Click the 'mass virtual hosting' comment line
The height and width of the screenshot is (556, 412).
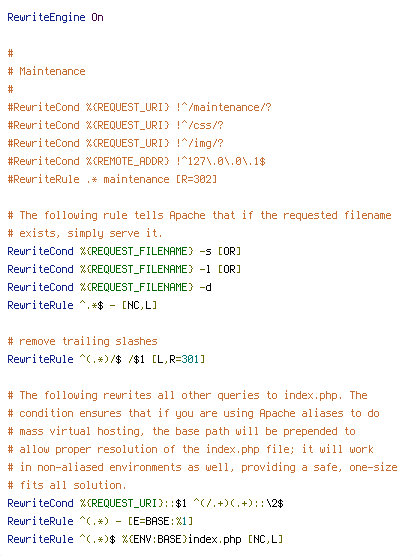pos(182,431)
